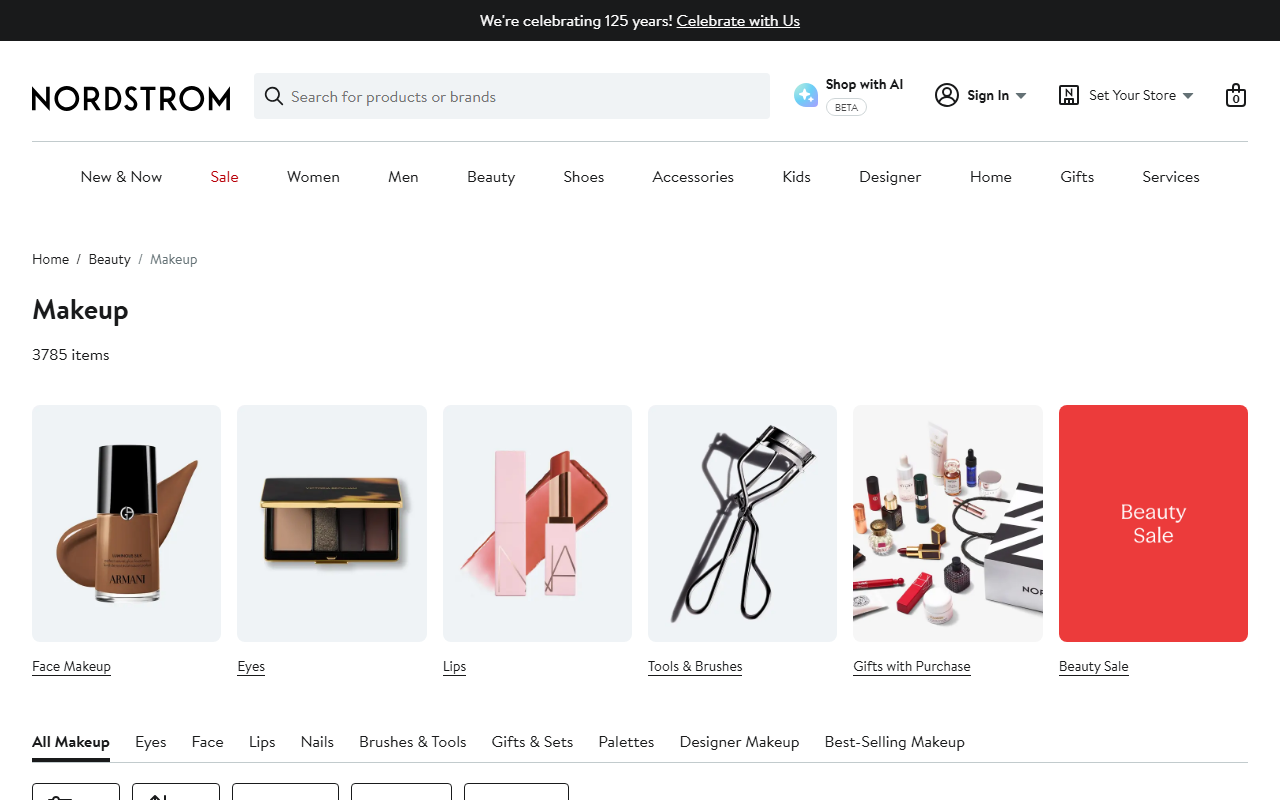Select the All Makeup tab

(71, 742)
